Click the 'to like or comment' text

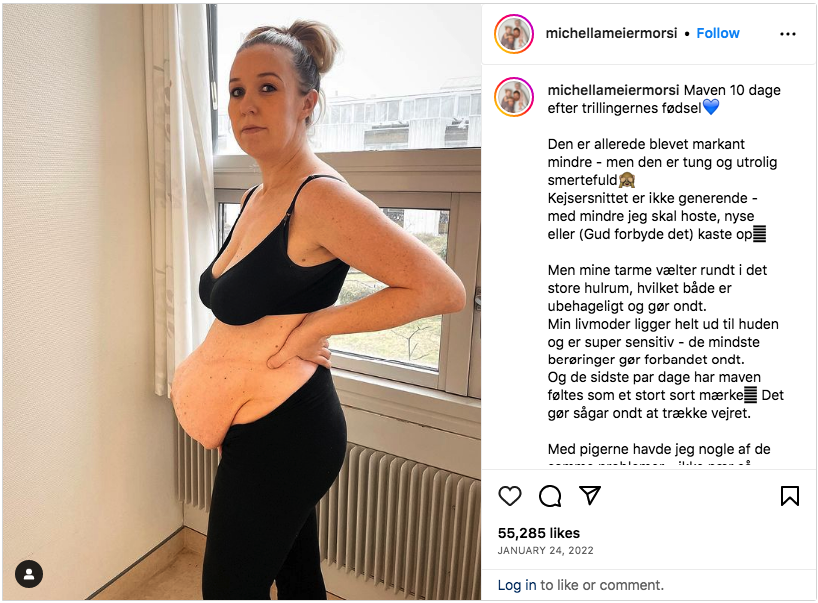tap(602, 585)
